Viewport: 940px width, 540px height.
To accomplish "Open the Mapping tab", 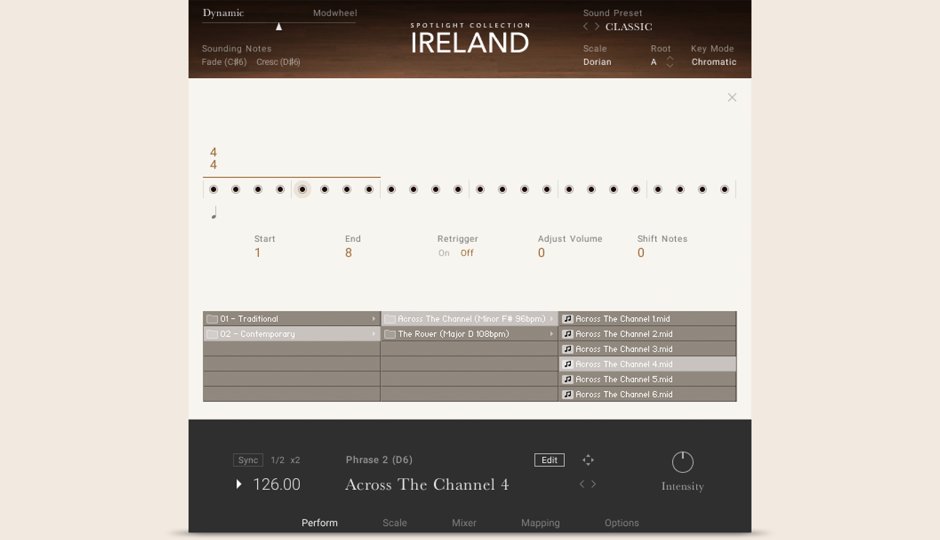I will coord(540,523).
